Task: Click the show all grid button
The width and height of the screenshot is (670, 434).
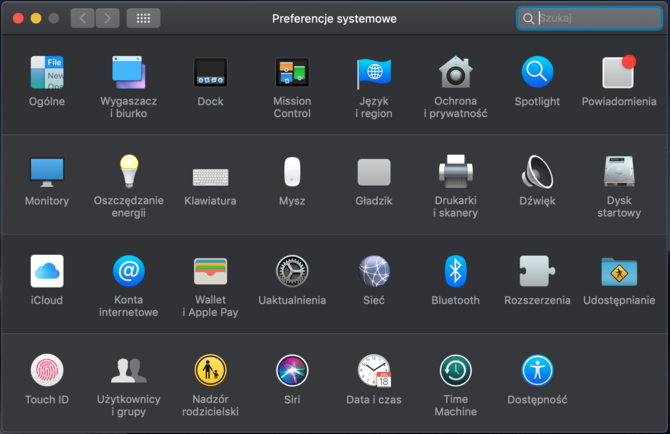Action: (143, 18)
